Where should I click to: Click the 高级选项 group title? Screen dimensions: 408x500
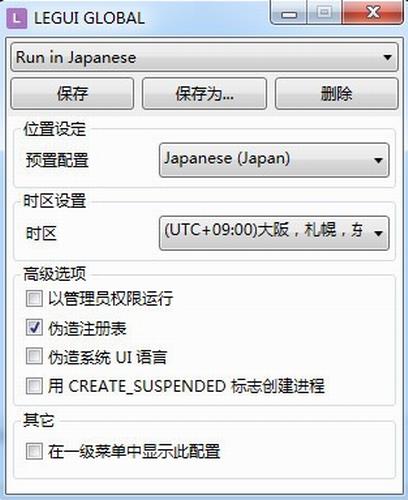click(55, 274)
